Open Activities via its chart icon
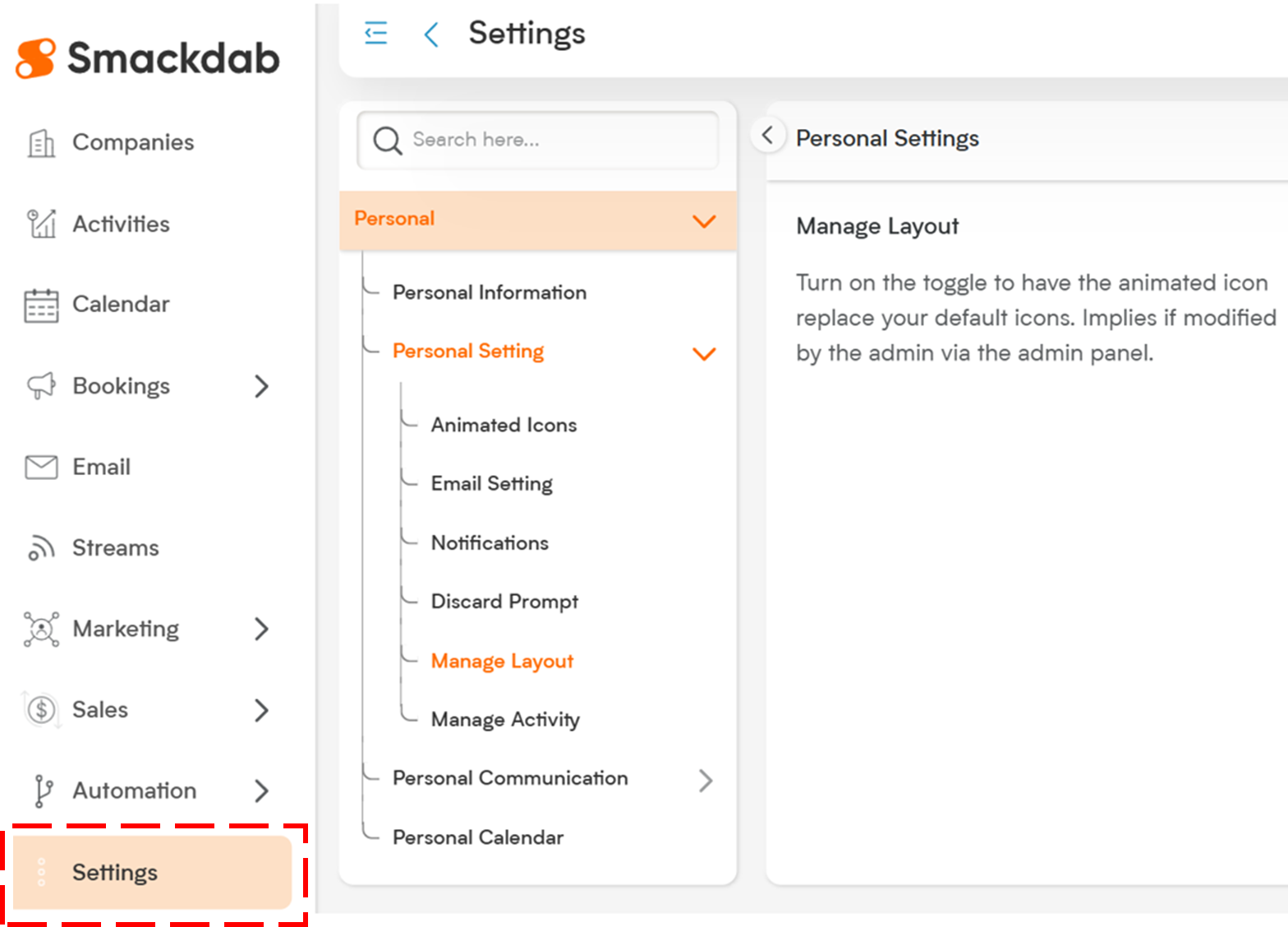The image size is (1288, 927). [41, 224]
